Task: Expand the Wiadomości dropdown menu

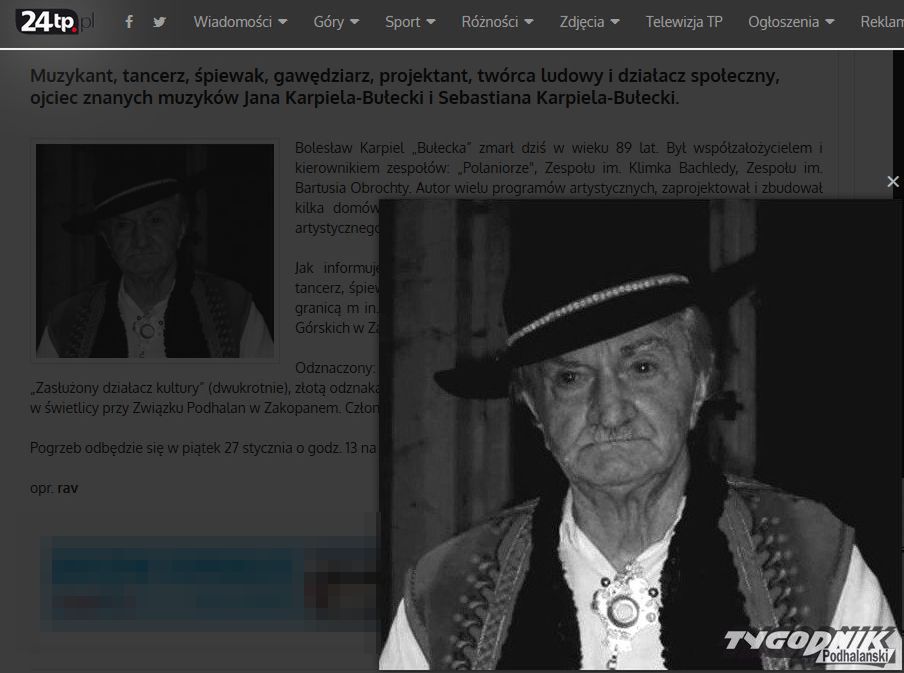Action: [240, 22]
